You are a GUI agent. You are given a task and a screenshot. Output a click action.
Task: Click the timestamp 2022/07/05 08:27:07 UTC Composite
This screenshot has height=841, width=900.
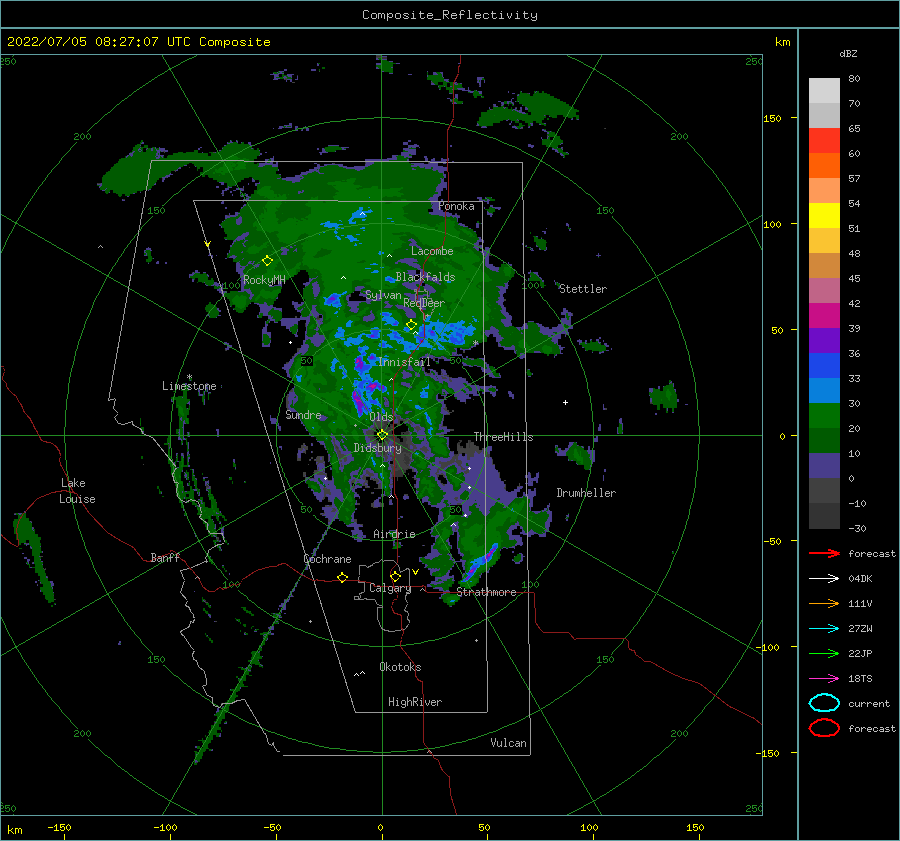click(x=138, y=42)
